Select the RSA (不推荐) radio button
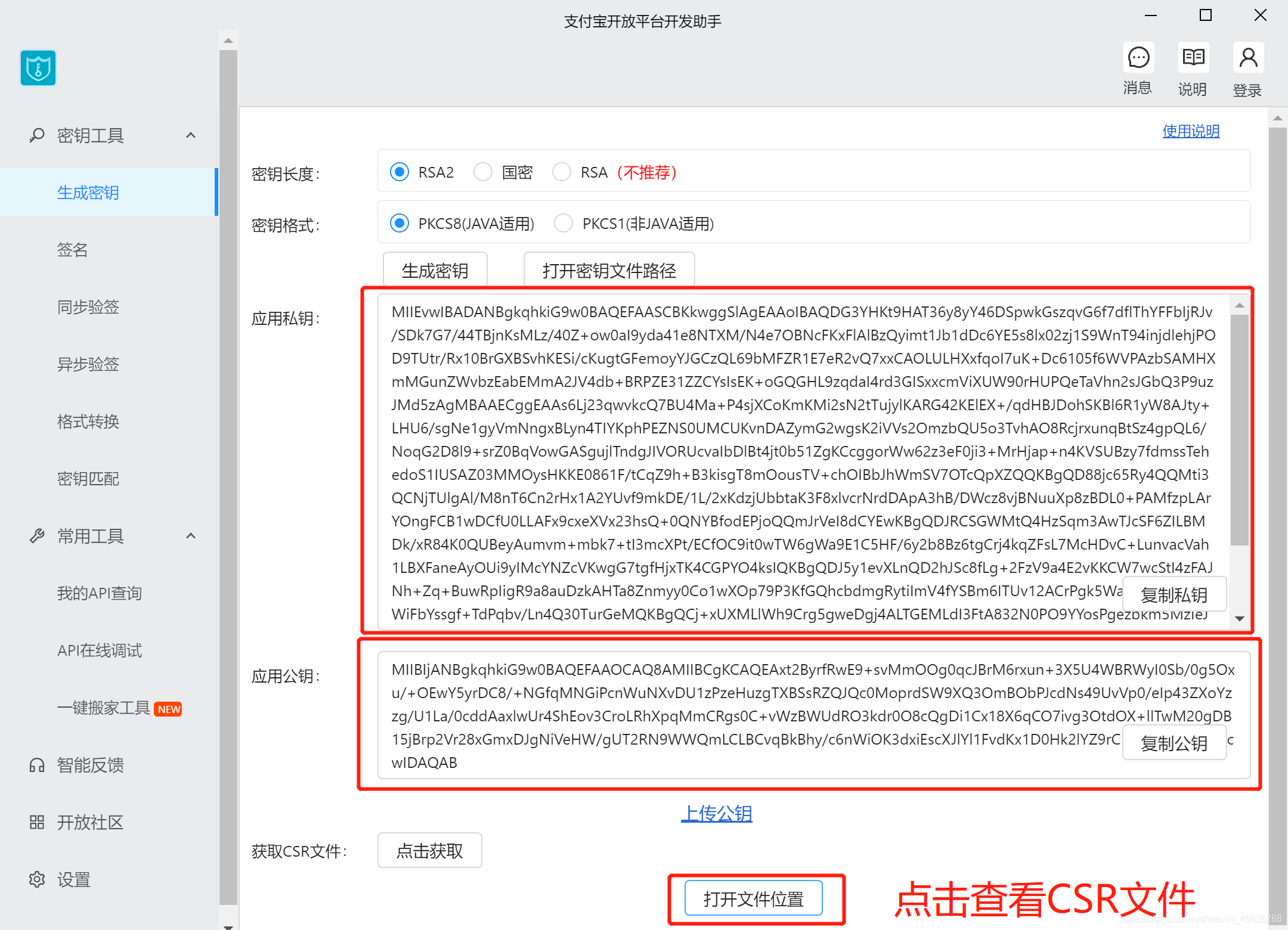 (x=562, y=172)
